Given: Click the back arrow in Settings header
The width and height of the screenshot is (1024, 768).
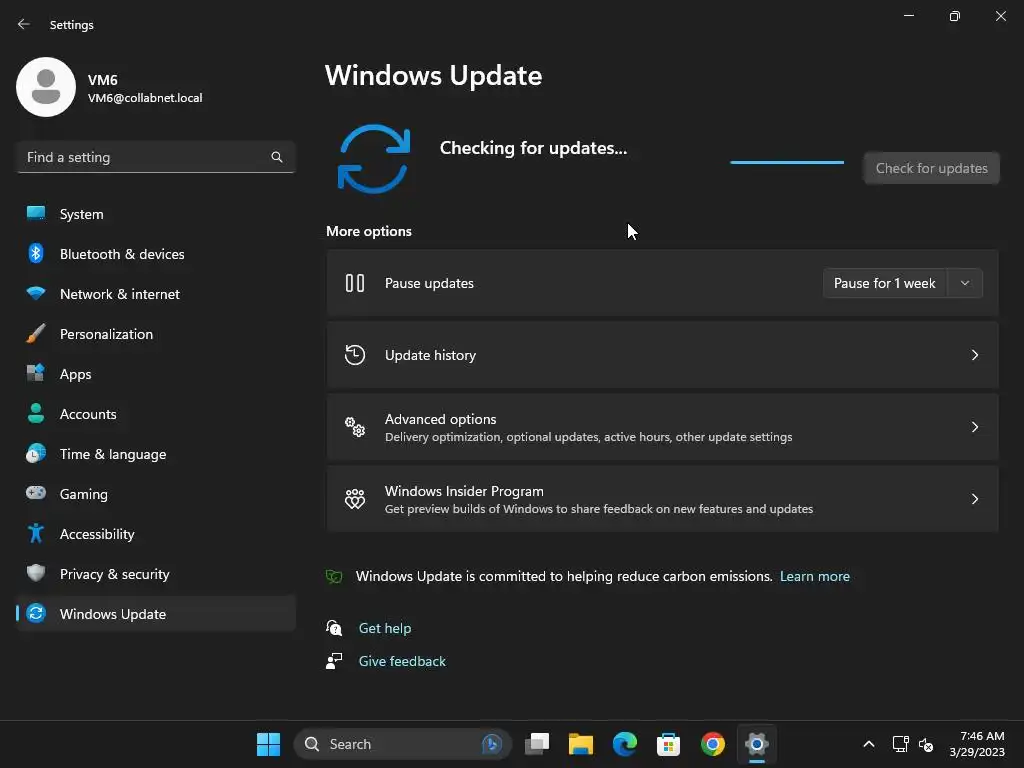Looking at the screenshot, I should [24, 24].
